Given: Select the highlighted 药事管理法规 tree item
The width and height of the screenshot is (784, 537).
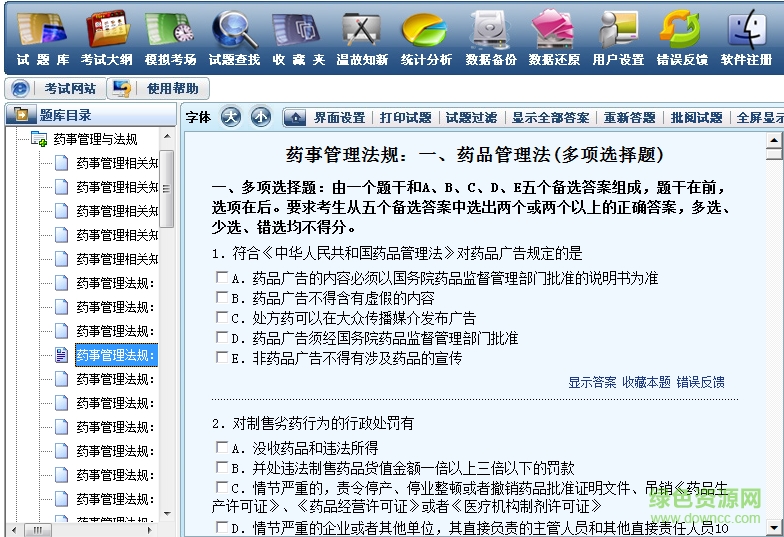Looking at the screenshot, I should coord(116,355).
